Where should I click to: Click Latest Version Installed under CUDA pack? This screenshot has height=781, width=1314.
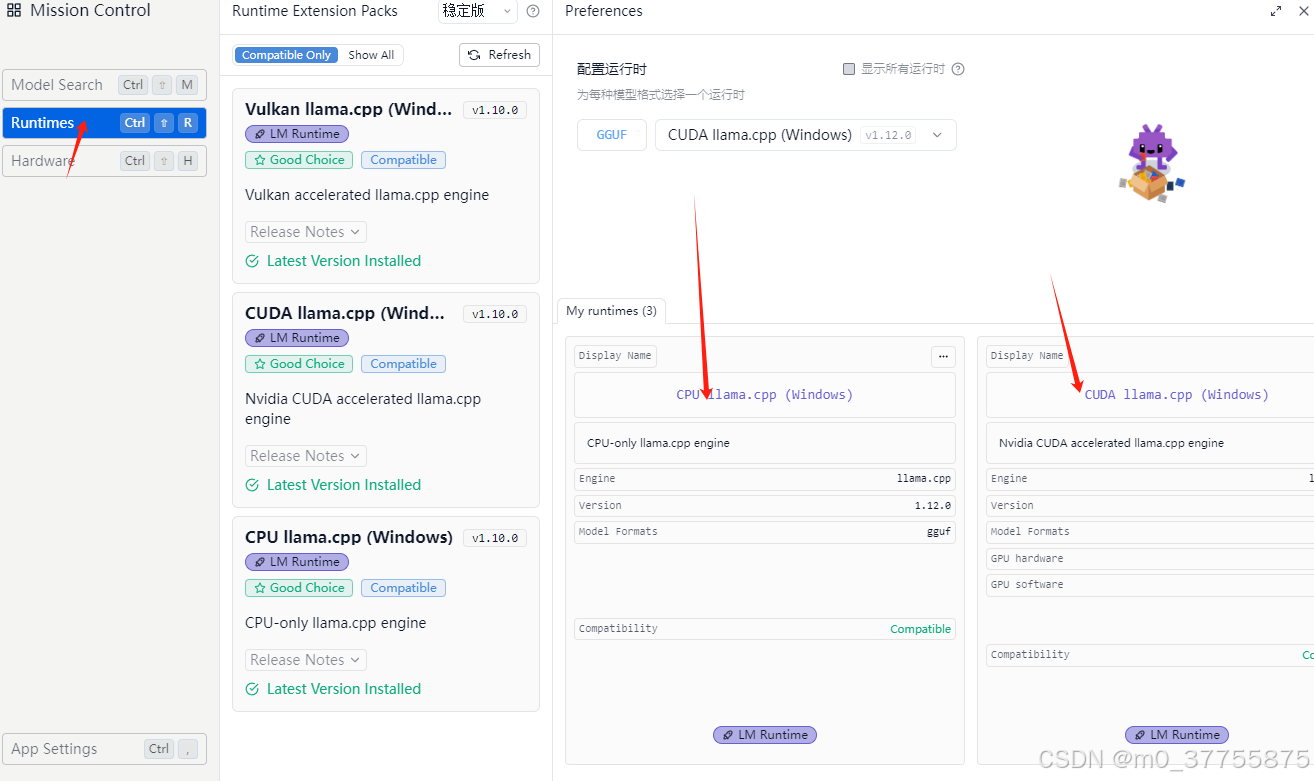[x=333, y=485]
